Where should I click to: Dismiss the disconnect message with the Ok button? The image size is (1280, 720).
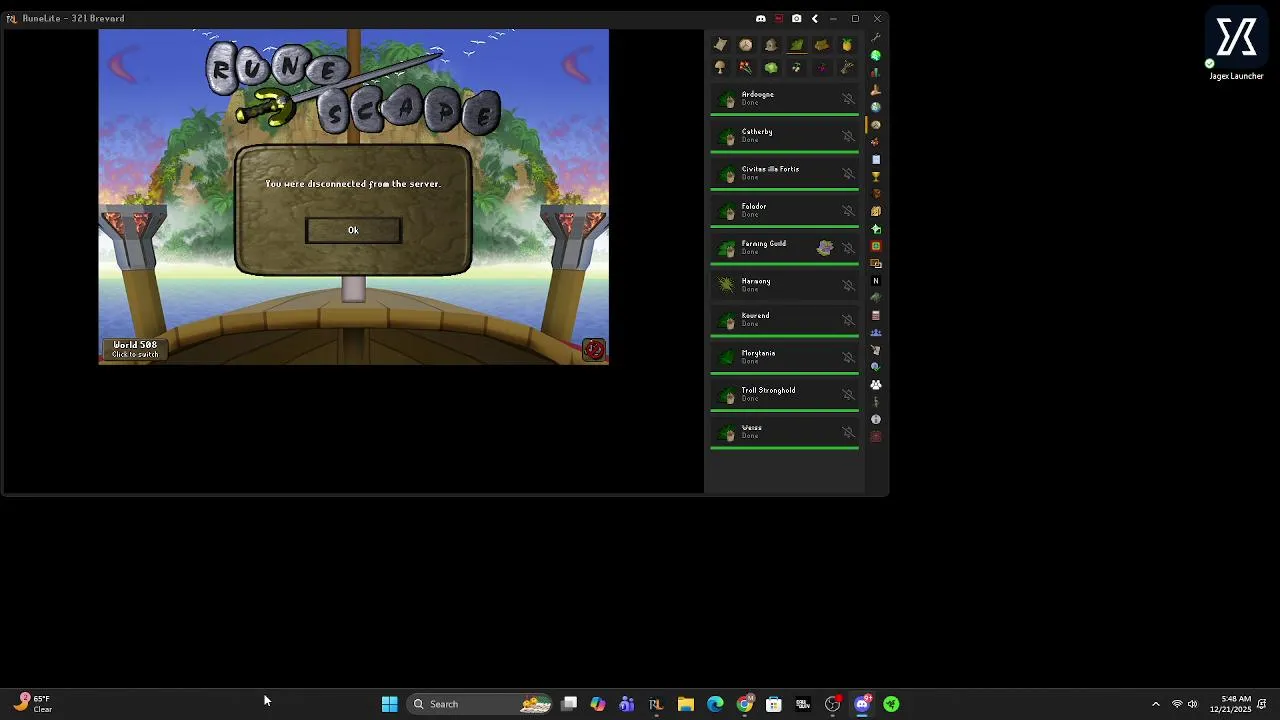(x=353, y=230)
